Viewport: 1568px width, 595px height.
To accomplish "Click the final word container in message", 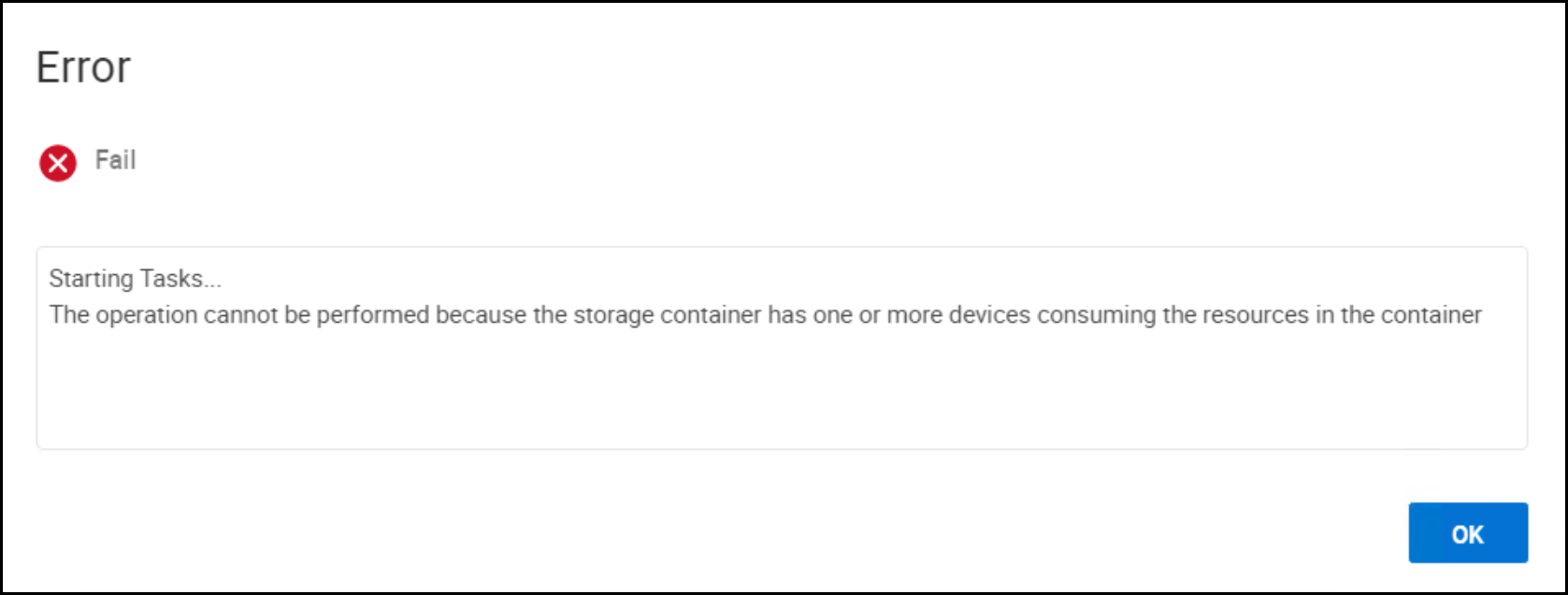I will pos(1429,315).
